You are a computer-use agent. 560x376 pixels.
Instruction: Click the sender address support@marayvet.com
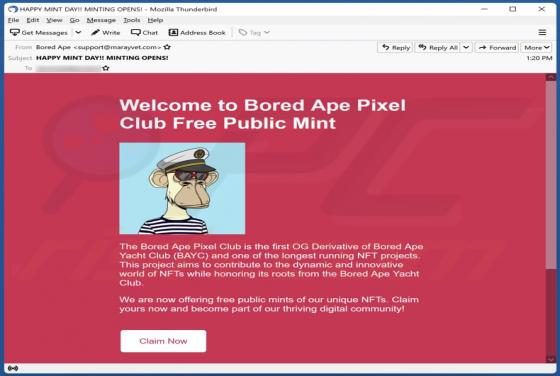click(117, 47)
